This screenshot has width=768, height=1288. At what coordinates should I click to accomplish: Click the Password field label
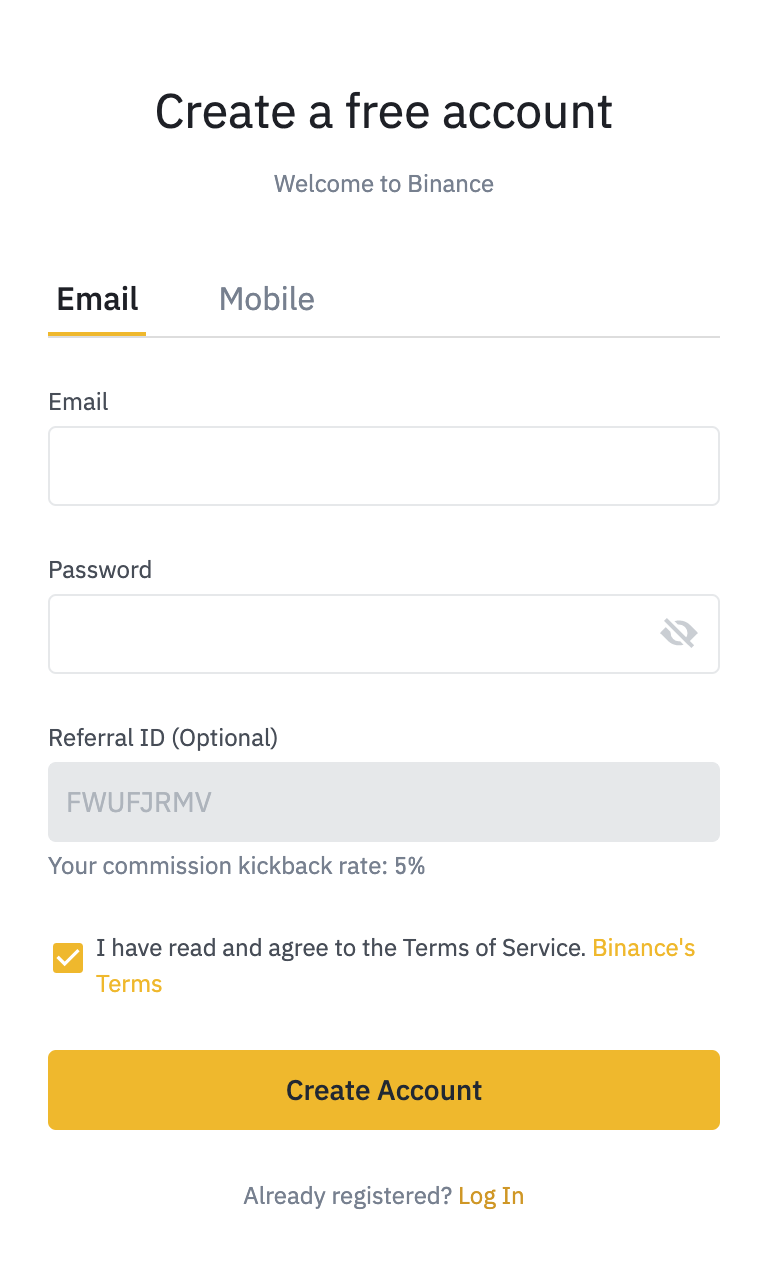click(100, 570)
